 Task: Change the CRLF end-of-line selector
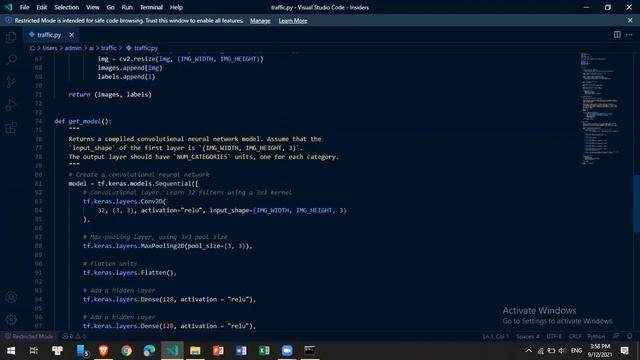point(575,336)
